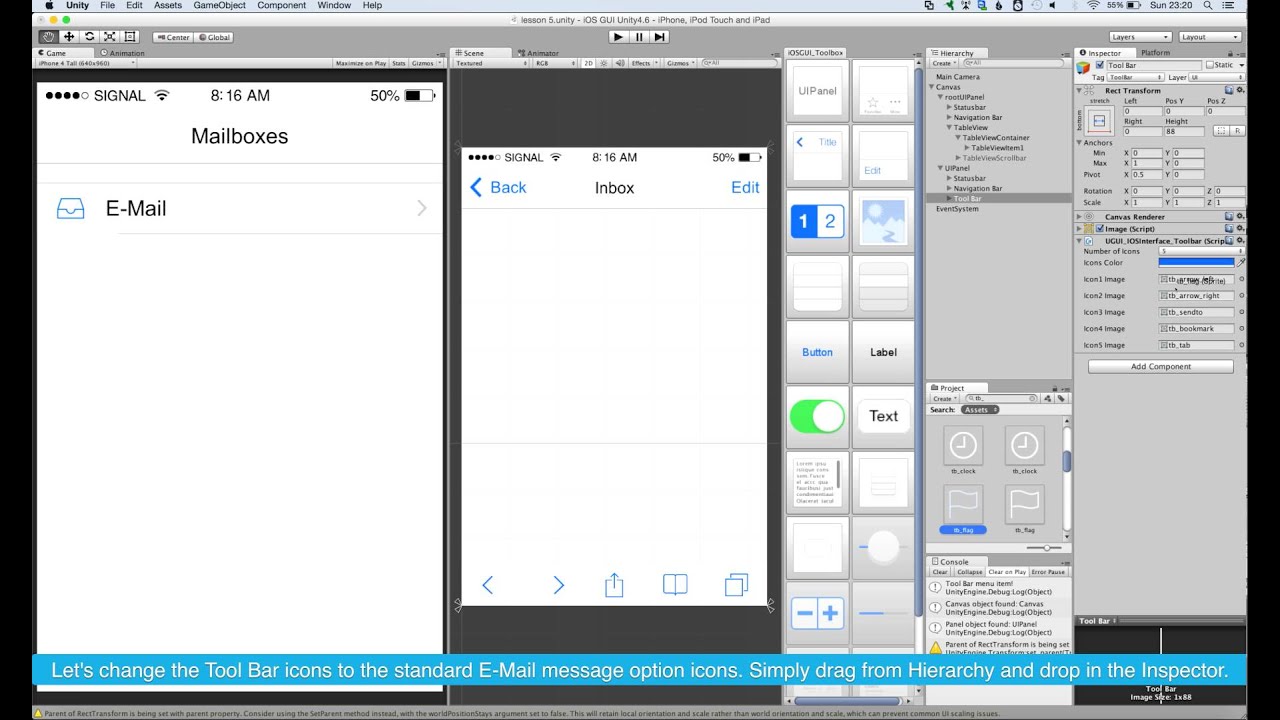Pick the segmented control 1 2 toolbox item
This screenshot has width=1280, height=720.
pyautogui.click(x=817, y=221)
